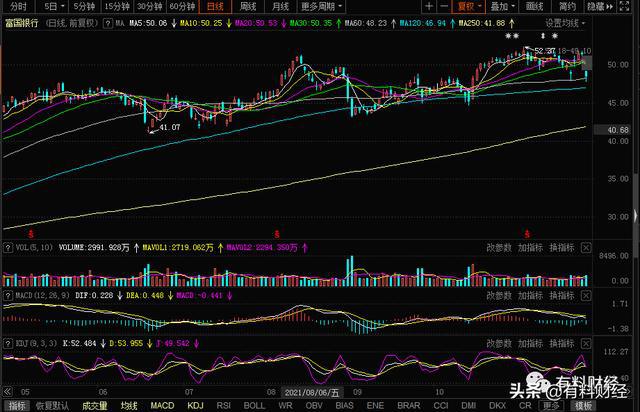Screen dimensions: 640x412
Task: Open the MA help question-mark icon
Action: click(x=108, y=23)
